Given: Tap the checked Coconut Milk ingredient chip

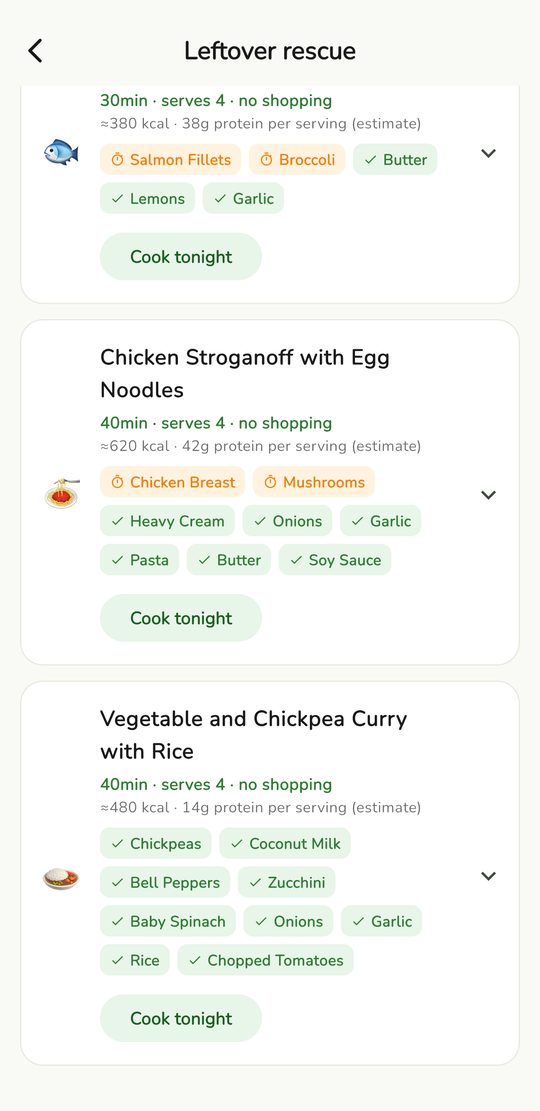Looking at the screenshot, I should 285,843.
